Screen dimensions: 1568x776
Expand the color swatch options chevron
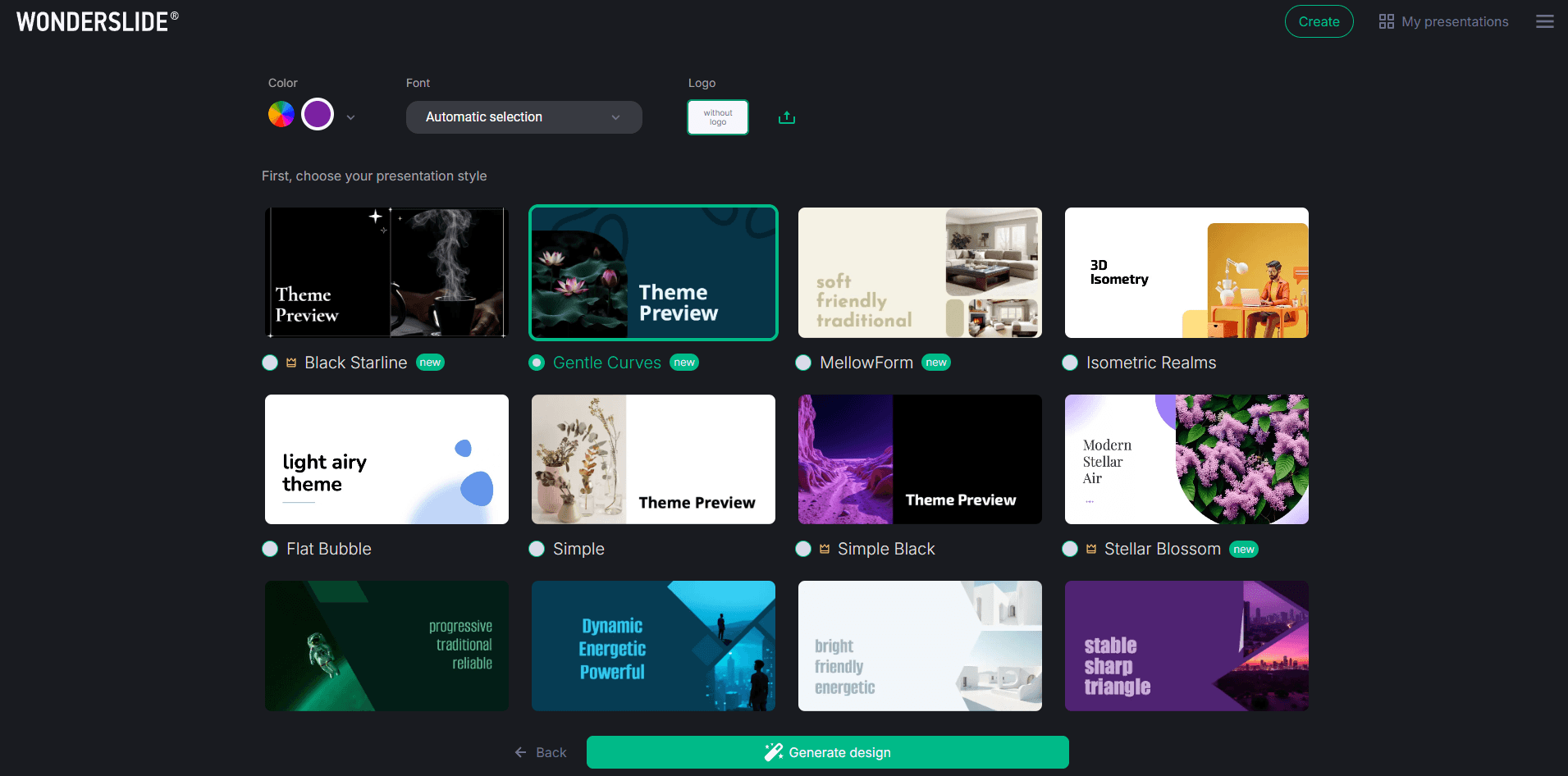(x=350, y=117)
